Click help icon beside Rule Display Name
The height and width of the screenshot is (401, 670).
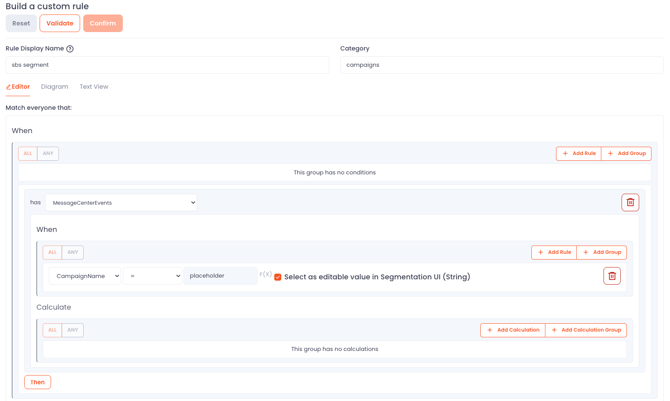click(70, 49)
